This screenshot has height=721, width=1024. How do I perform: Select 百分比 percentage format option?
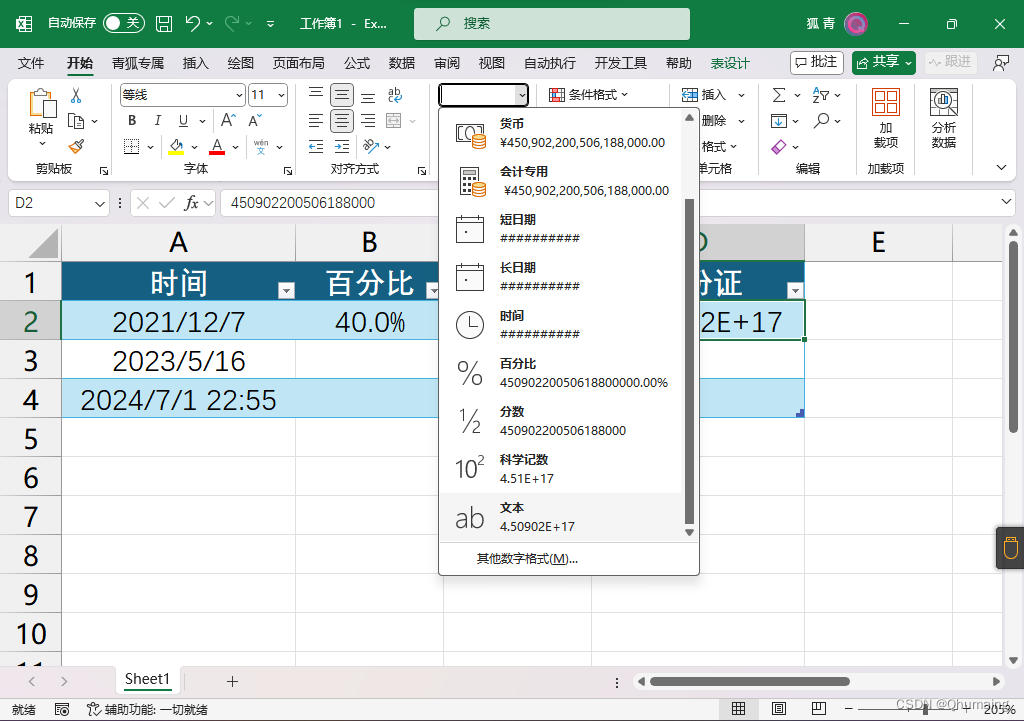pyautogui.click(x=560, y=373)
